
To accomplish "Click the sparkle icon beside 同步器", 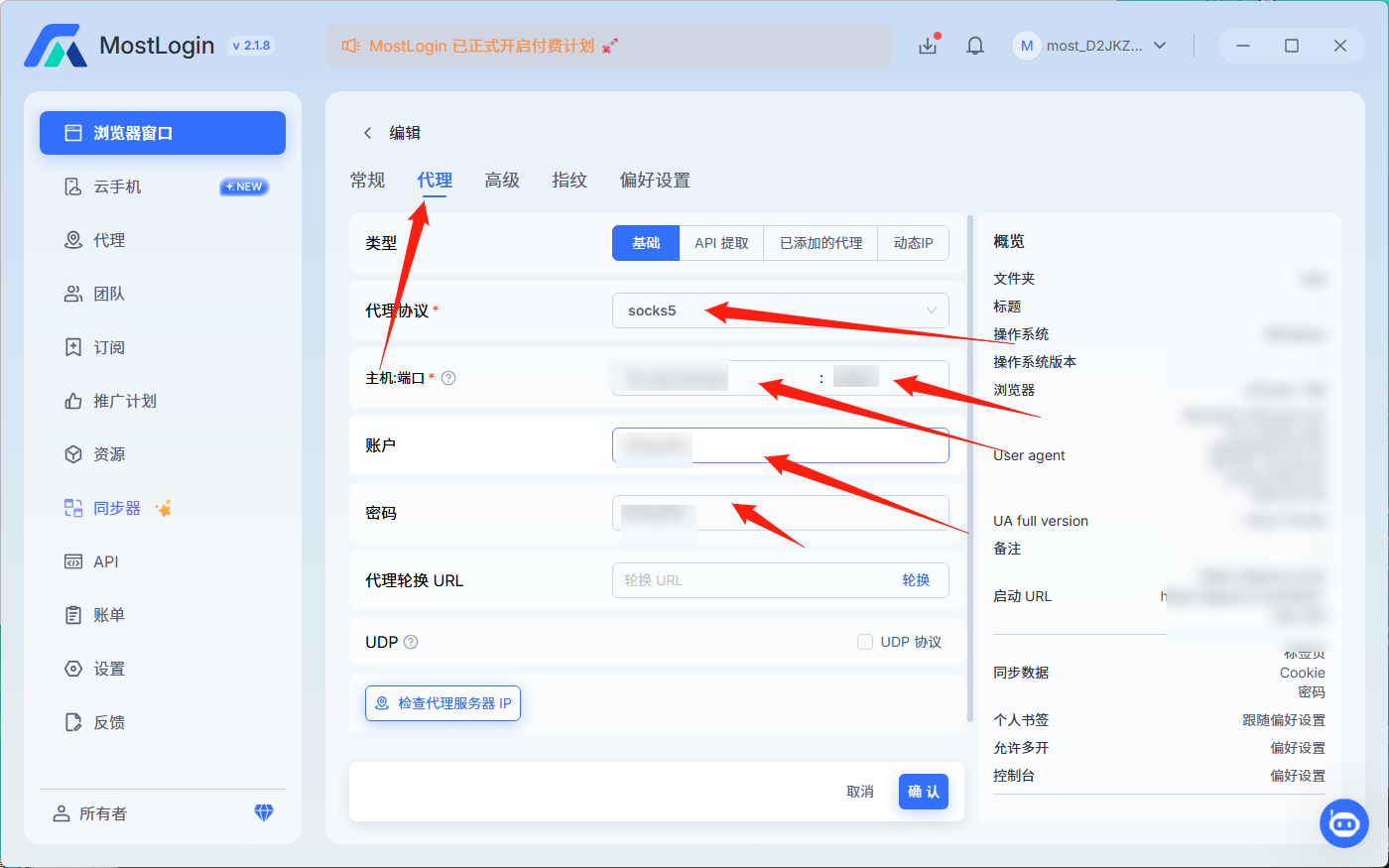I will [164, 508].
